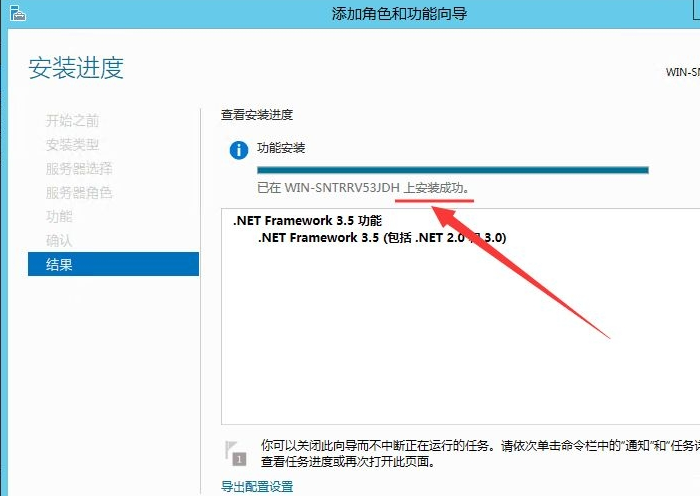Viewport: 700px width, 496px height.
Task: Click the 添加角色和功能向导 window title
Action: [398, 14]
